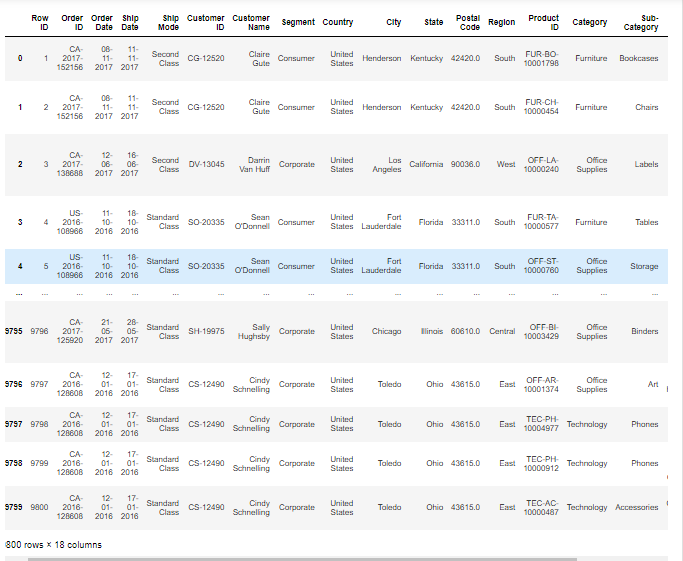Click the 'Order ID' column header
This screenshot has height=561, width=683.
(72, 23)
